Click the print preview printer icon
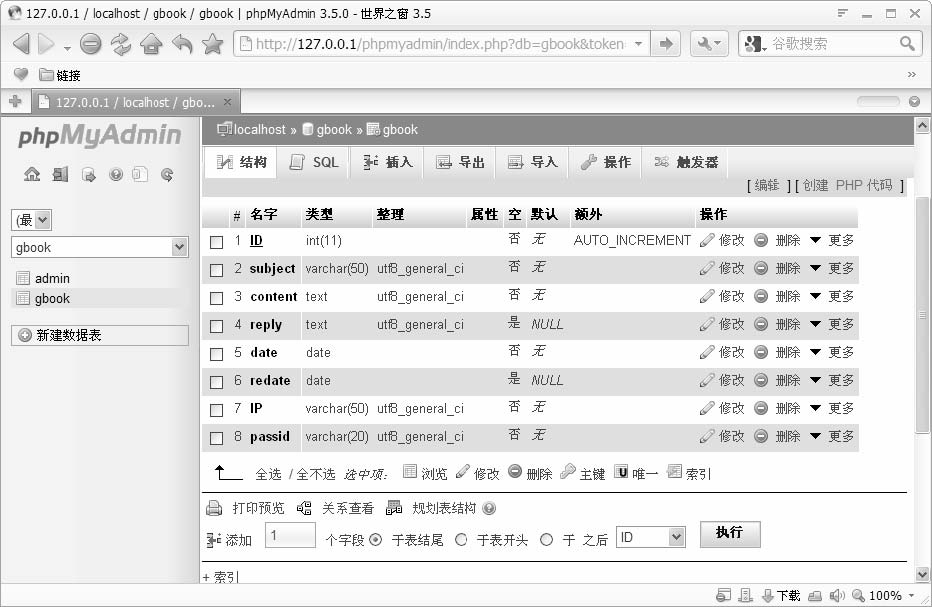This screenshot has width=932, height=607. click(214, 508)
